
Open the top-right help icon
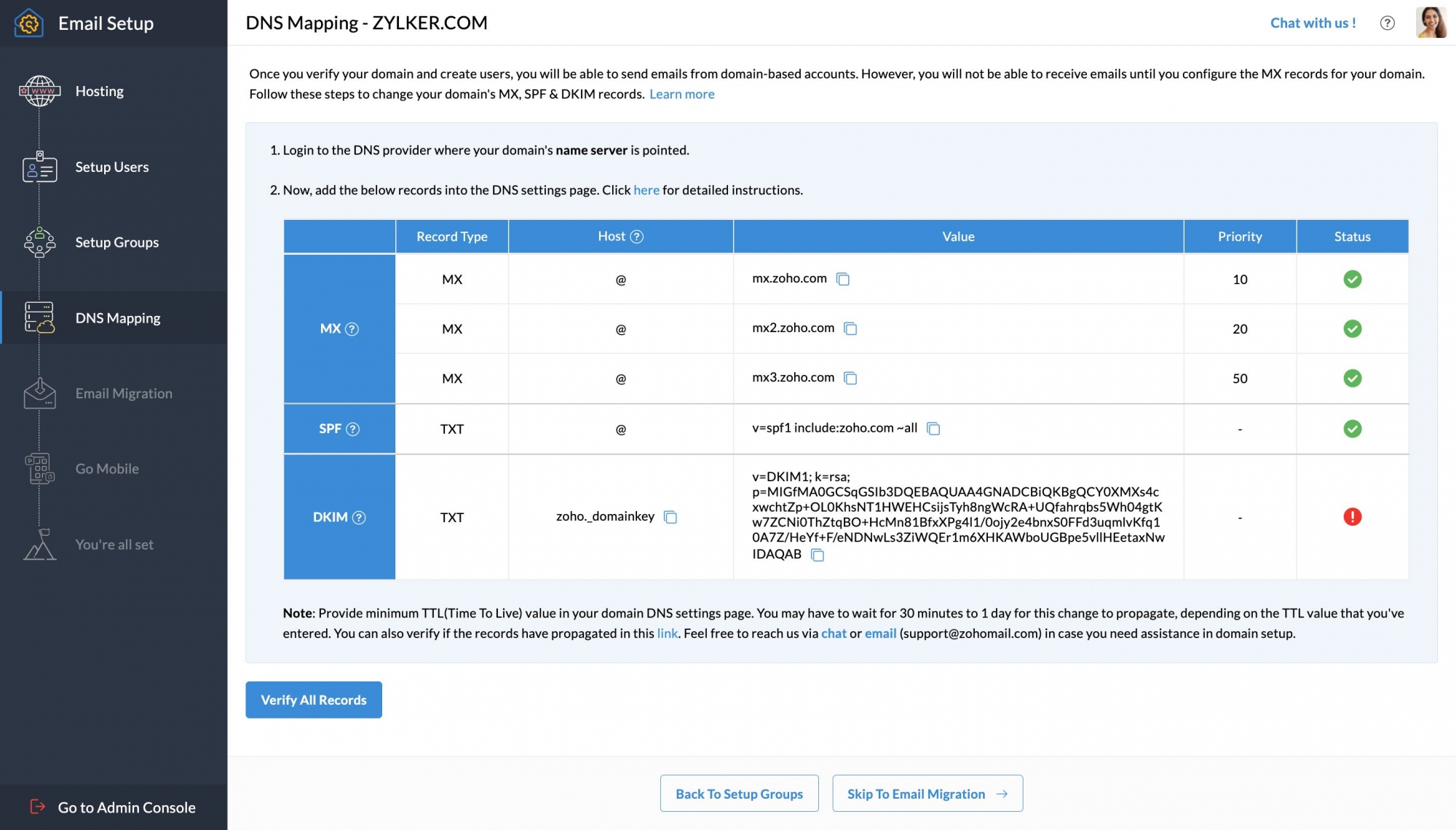pyautogui.click(x=1387, y=23)
